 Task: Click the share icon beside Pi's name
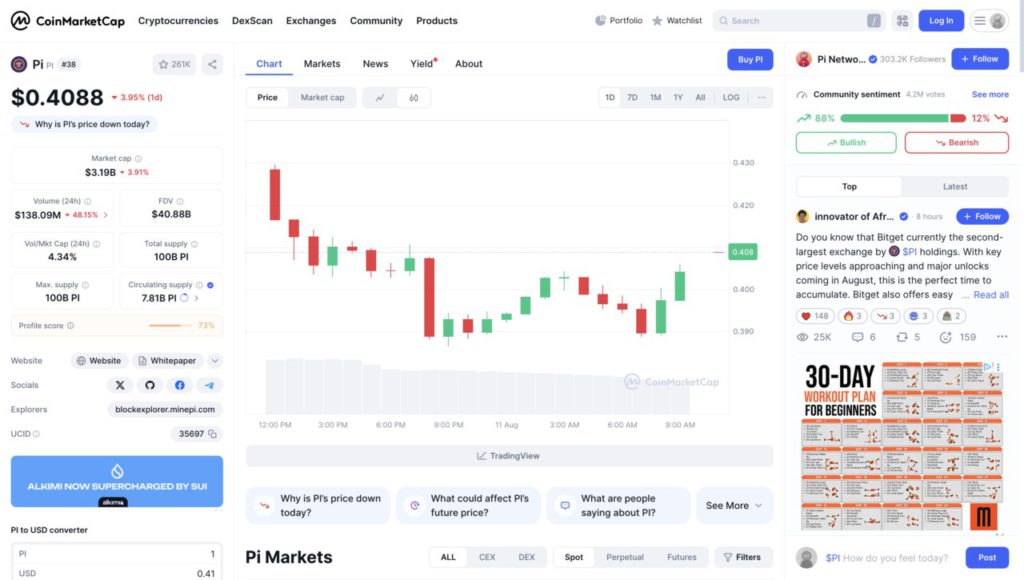coord(212,64)
